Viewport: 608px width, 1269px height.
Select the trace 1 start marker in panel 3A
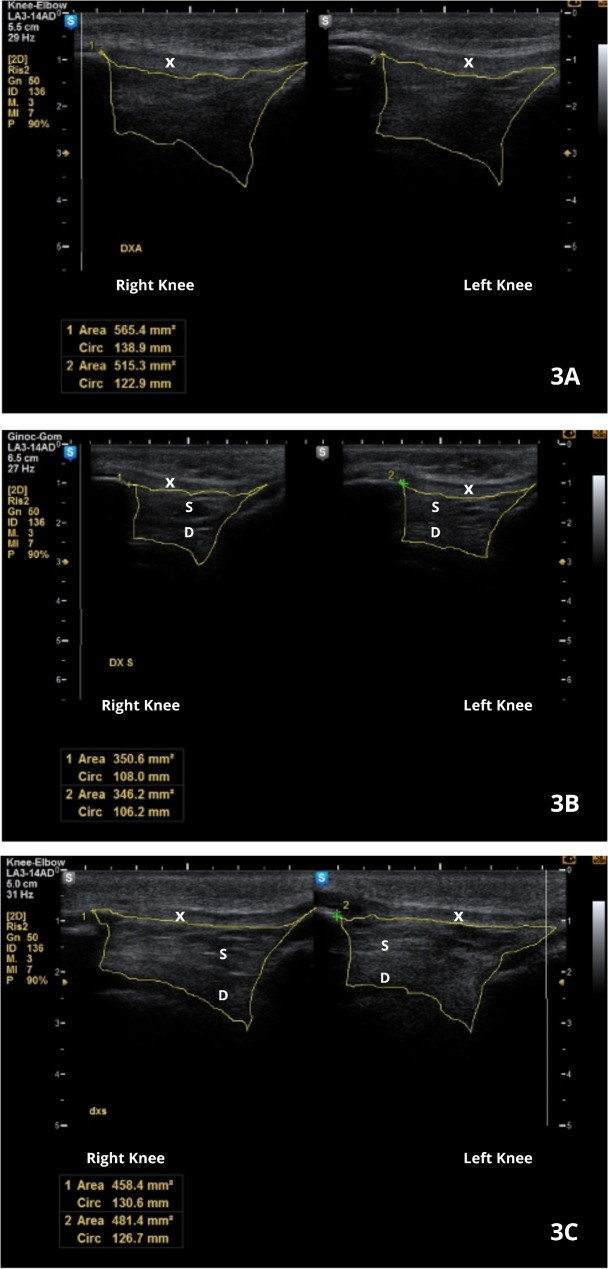point(102,54)
